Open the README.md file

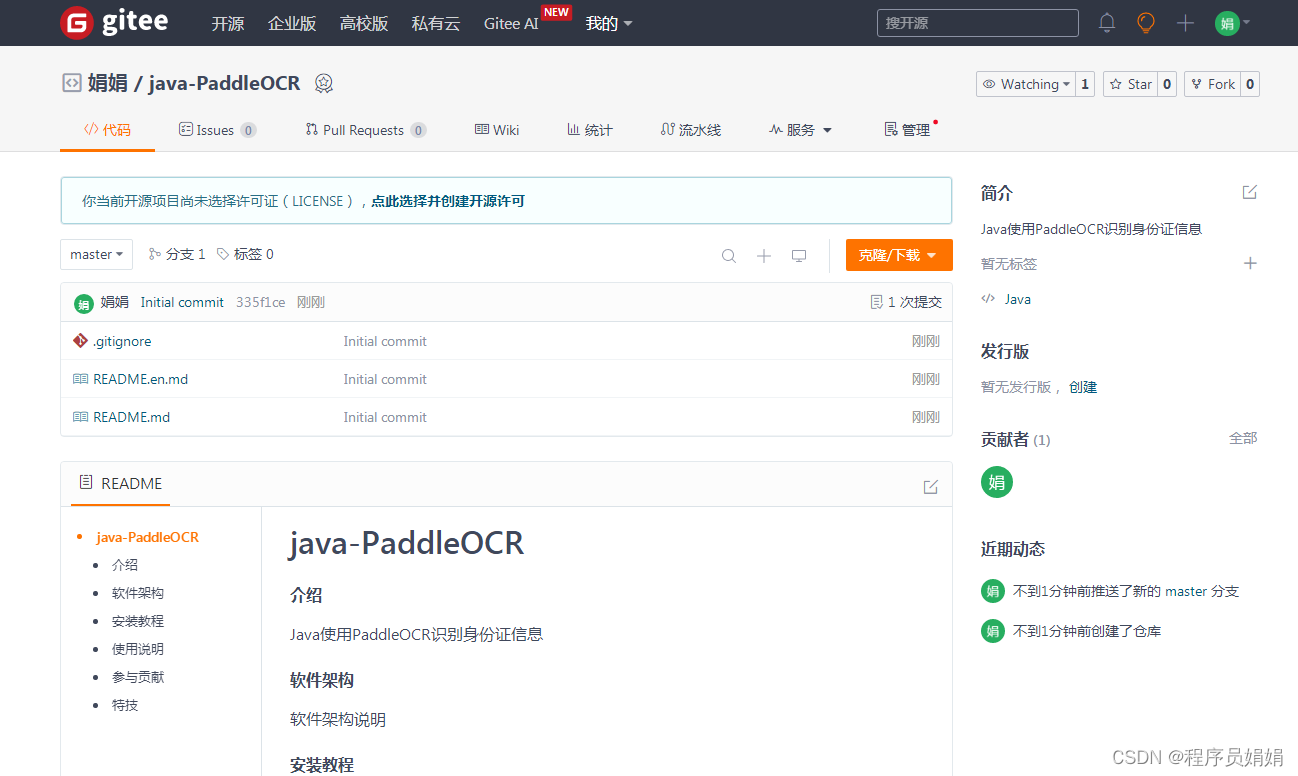pos(132,417)
